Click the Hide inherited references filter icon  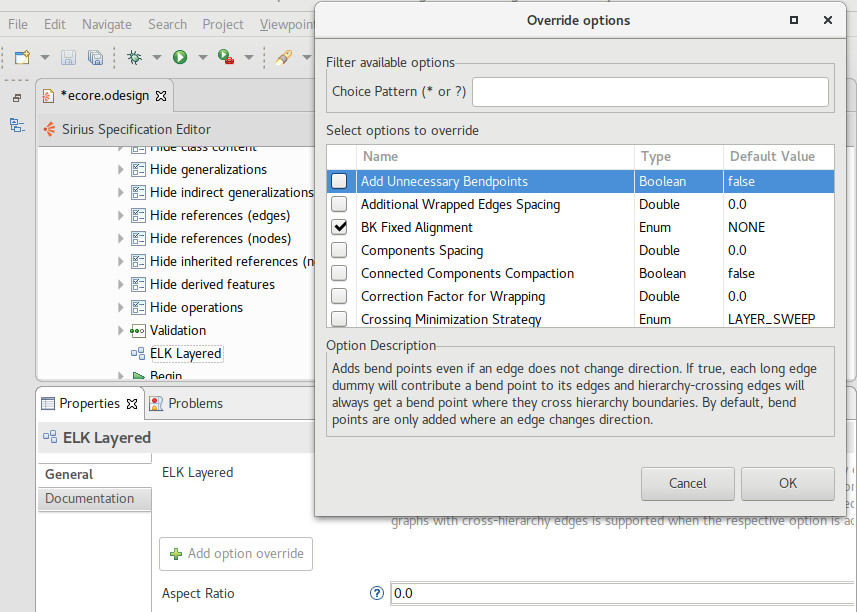[x=138, y=261]
